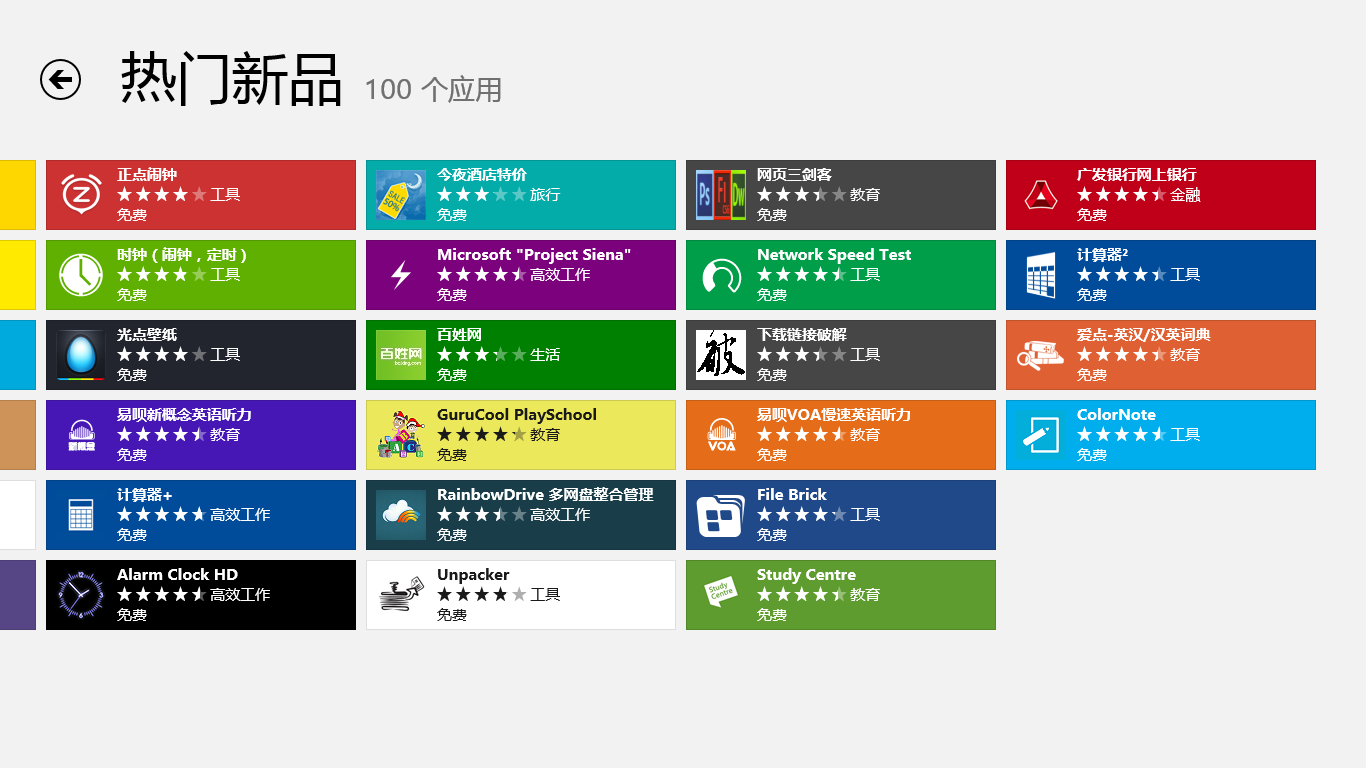The image size is (1366, 768).
Task: Click the Network Speed Test gauge icon
Action: [721, 275]
